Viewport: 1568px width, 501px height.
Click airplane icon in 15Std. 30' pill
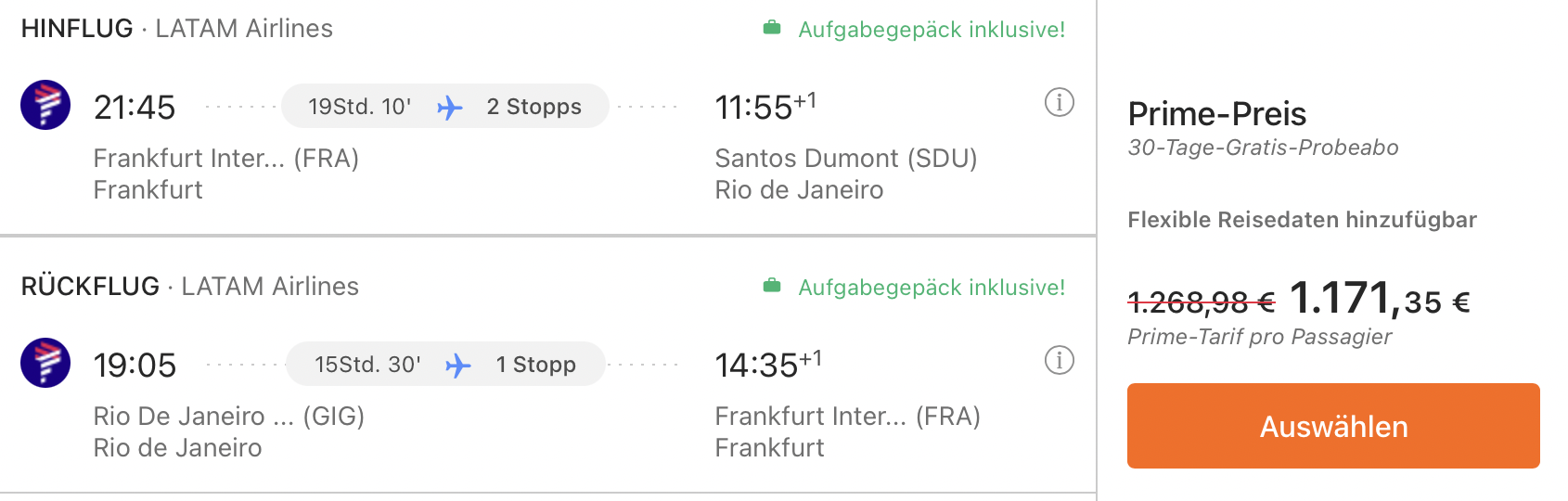[x=458, y=366]
